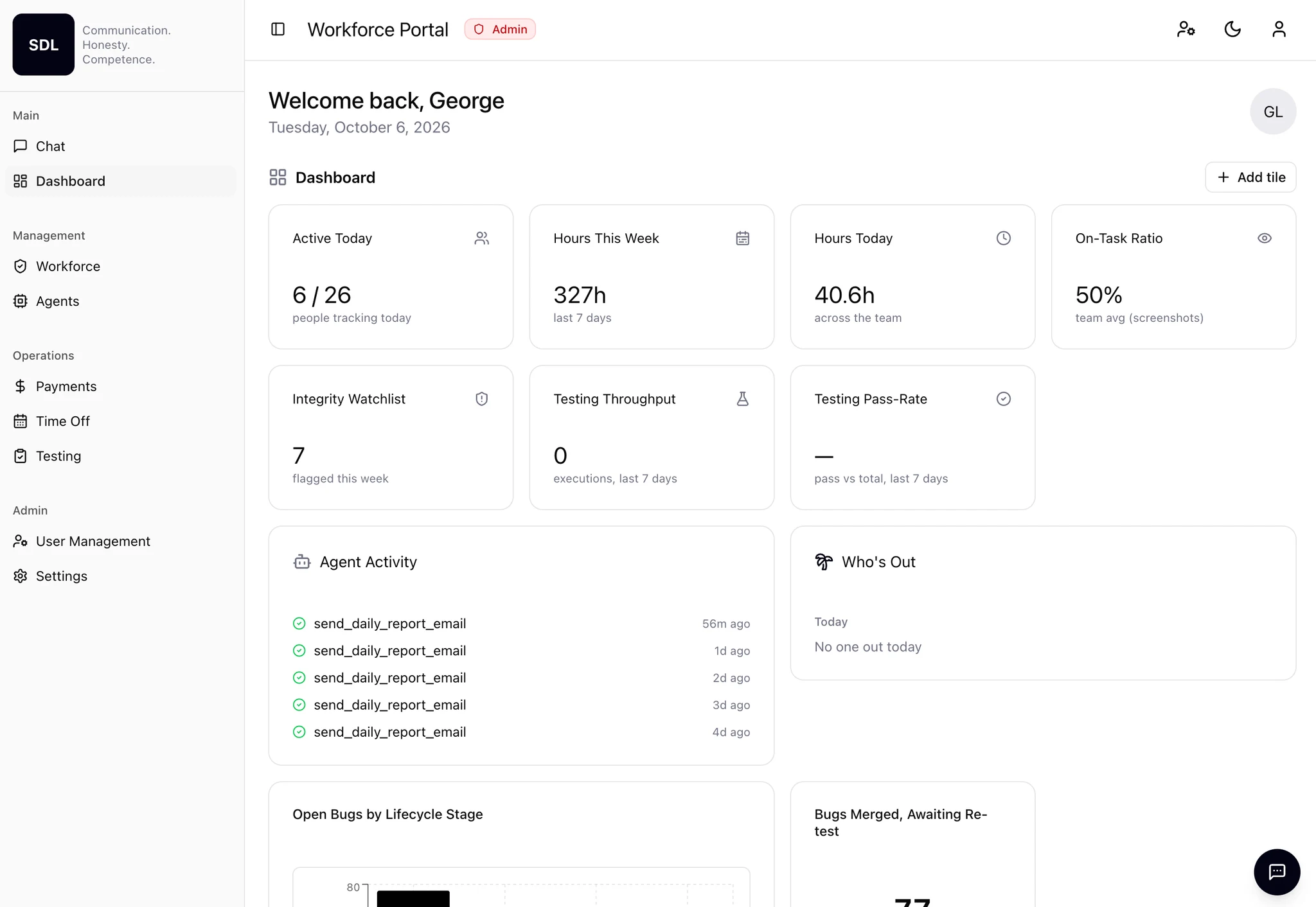Select send_daily_report_email from 1d ago
Viewport: 1316px width, 907px height.
(x=521, y=651)
